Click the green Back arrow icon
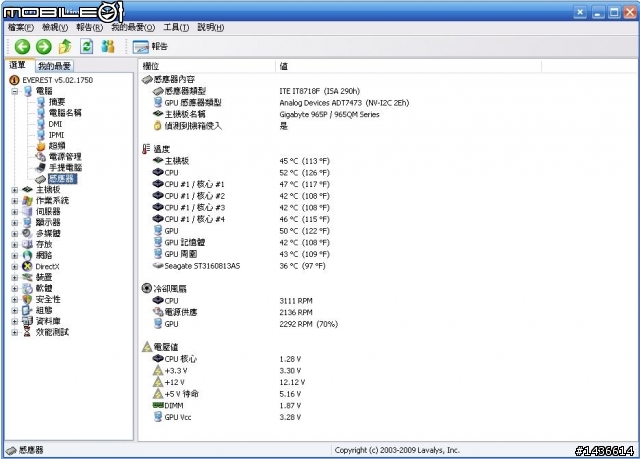 pyautogui.click(x=22, y=47)
